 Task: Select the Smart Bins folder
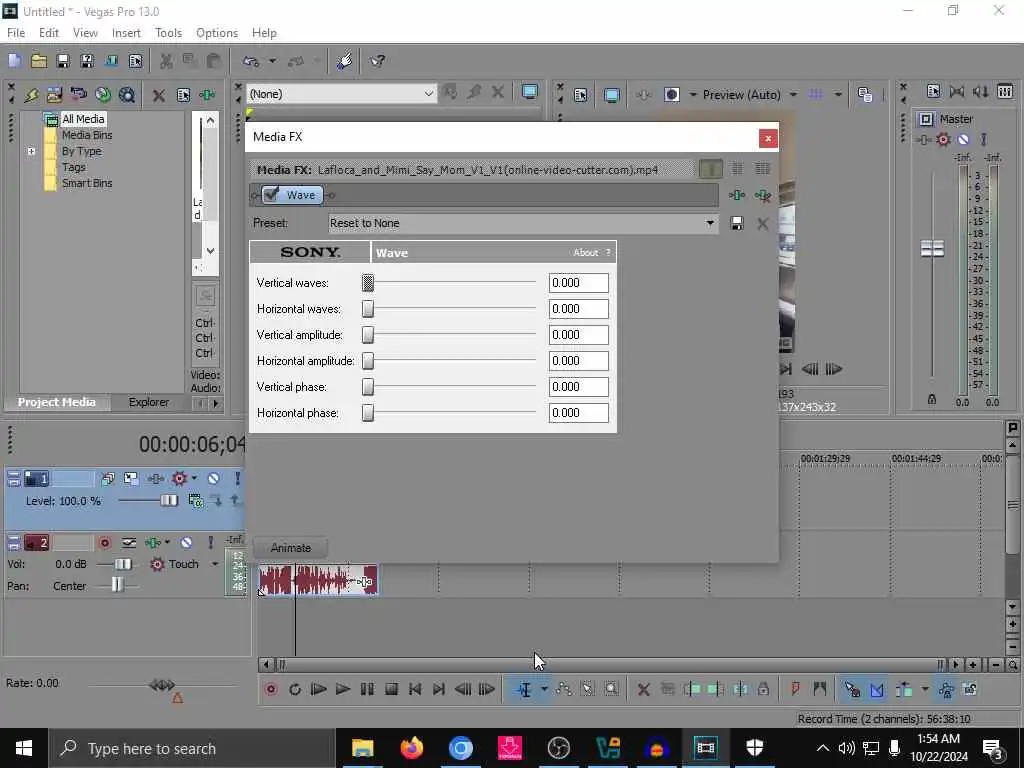click(87, 184)
